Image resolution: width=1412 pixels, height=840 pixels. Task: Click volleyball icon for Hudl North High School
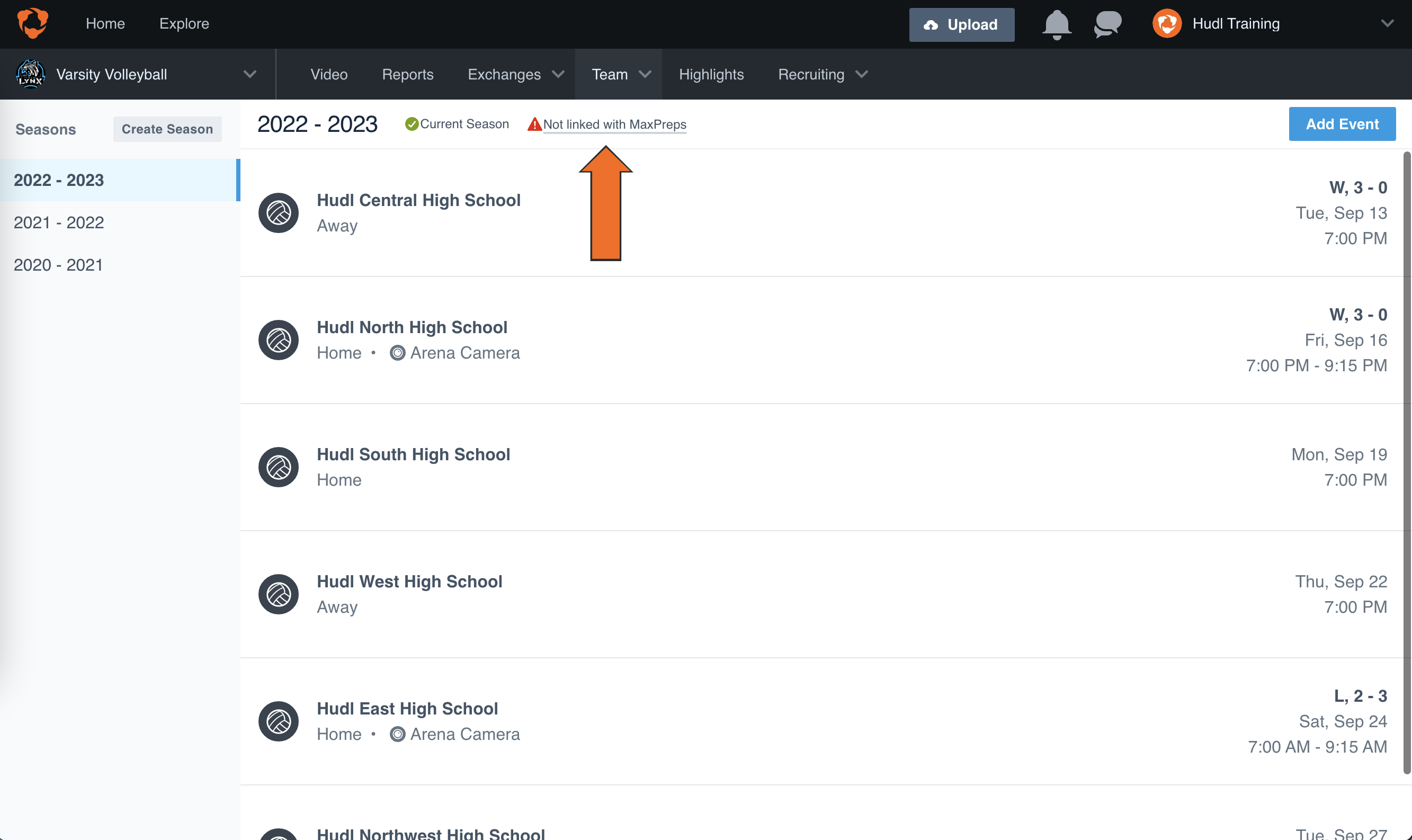click(x=279, y=340)
